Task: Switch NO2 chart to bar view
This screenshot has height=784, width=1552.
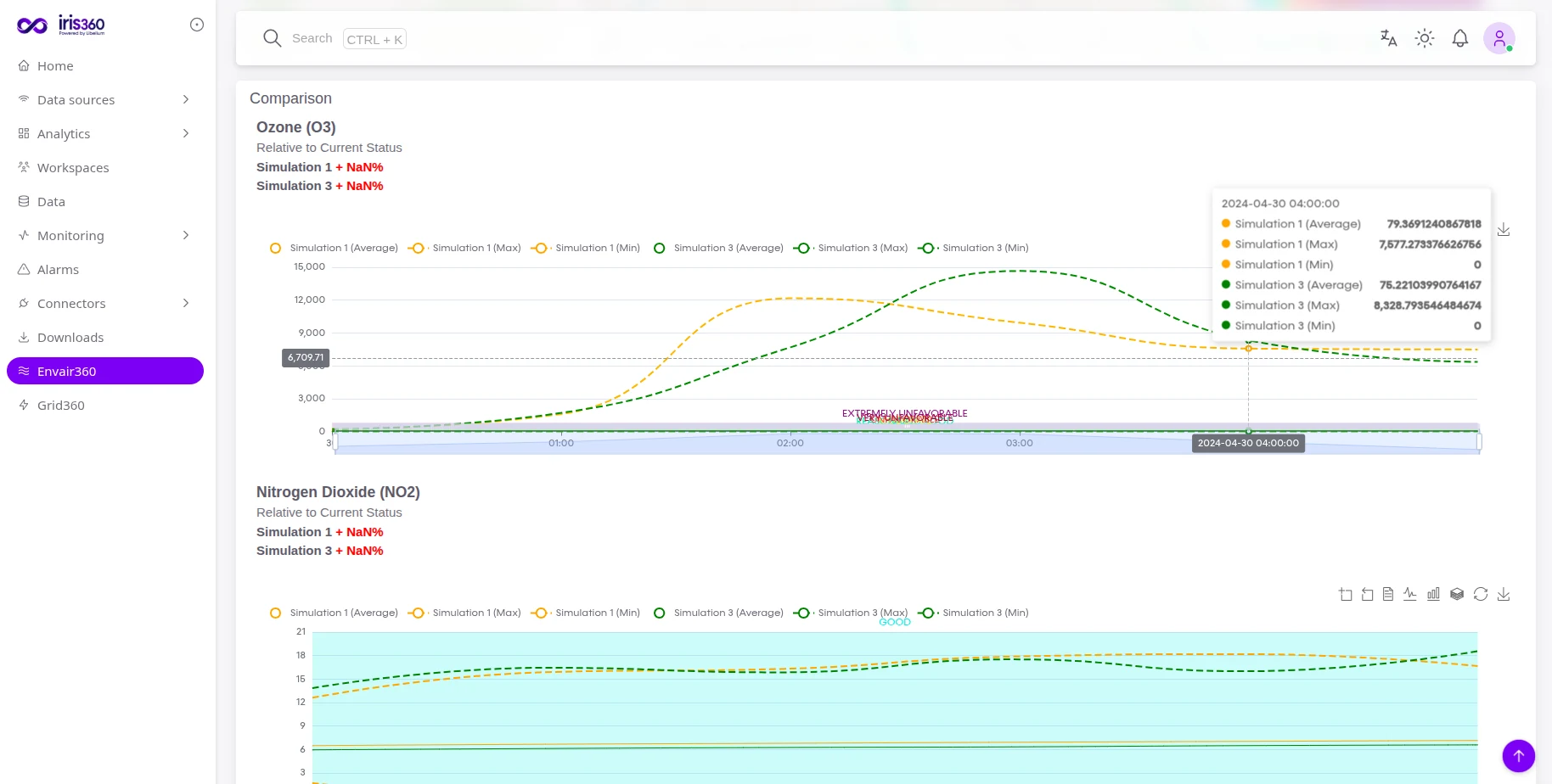Action: (1433, 594)
